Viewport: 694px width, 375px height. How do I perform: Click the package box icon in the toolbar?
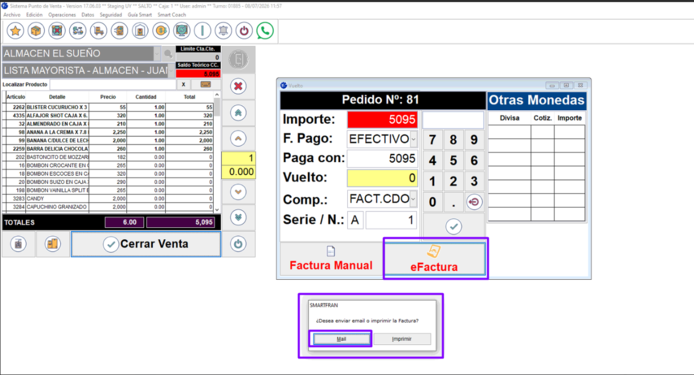pyautogui.click(x=36, y=31)
